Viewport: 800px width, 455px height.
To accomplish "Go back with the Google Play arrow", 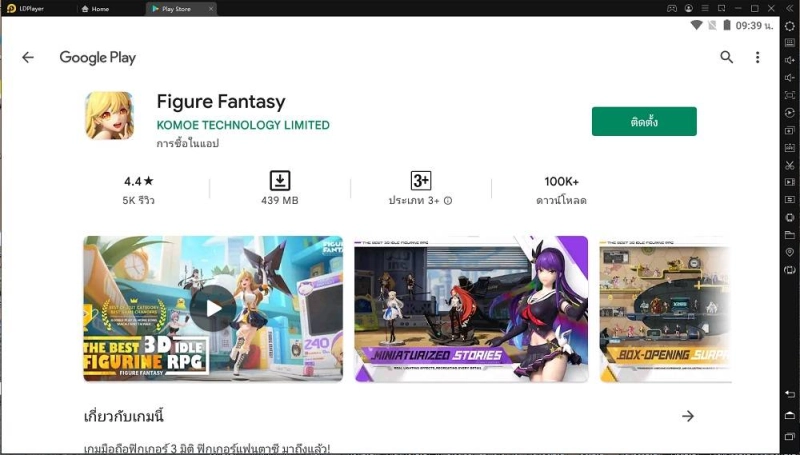I will [x=28, y=57].
